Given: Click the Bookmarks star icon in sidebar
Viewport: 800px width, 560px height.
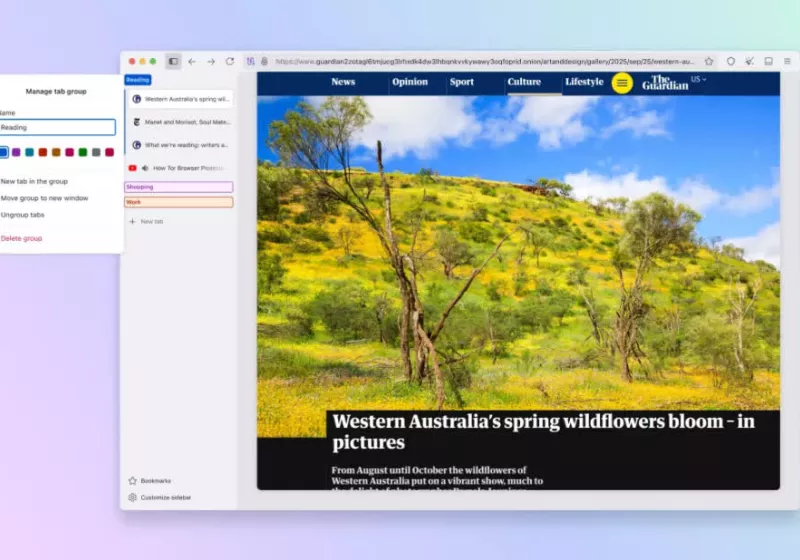Looking at the screenshot, I should click(x=133, y=480).
